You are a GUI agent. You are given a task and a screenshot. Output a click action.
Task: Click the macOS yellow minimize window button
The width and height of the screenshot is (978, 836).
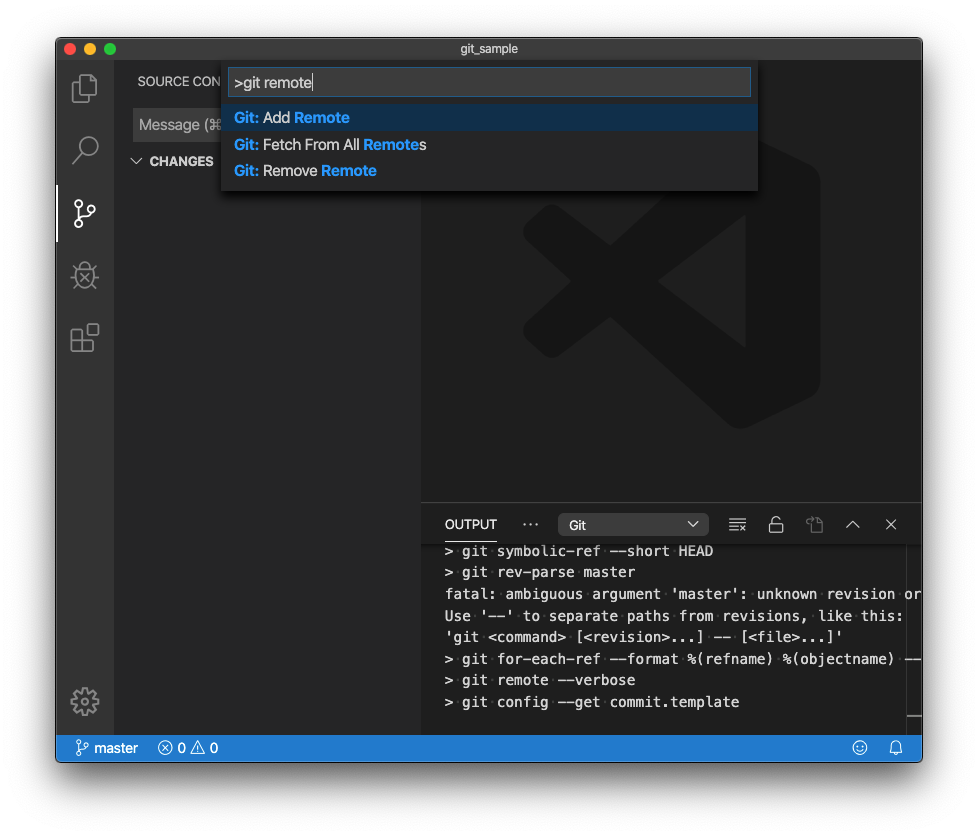pos(90,49)
